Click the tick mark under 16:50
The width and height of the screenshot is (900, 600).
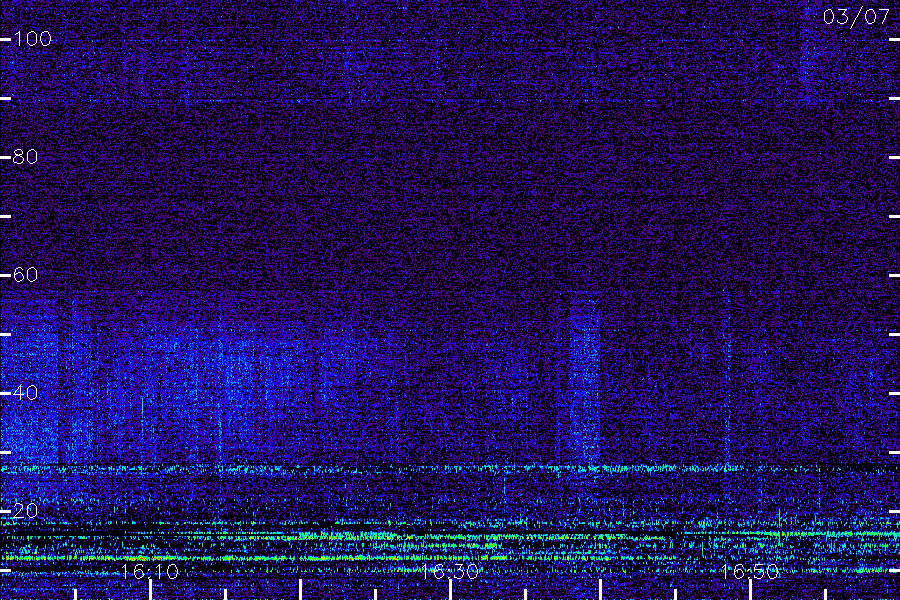750,590
